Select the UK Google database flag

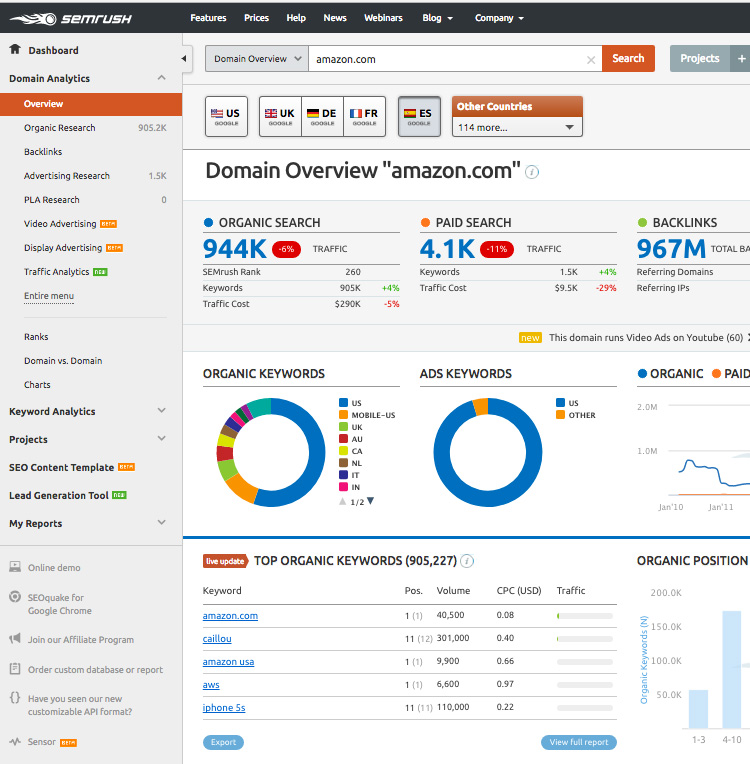pyautogui.click(x=280, y=116)
